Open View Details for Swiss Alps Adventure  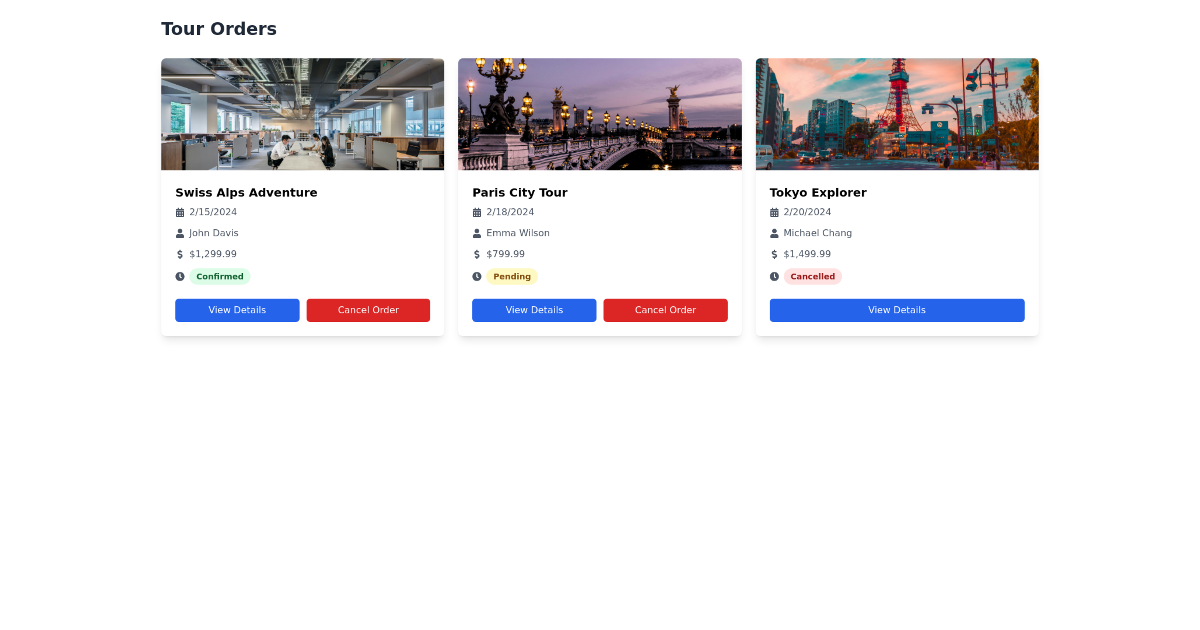pyautogui.click(x=237, y=310)
